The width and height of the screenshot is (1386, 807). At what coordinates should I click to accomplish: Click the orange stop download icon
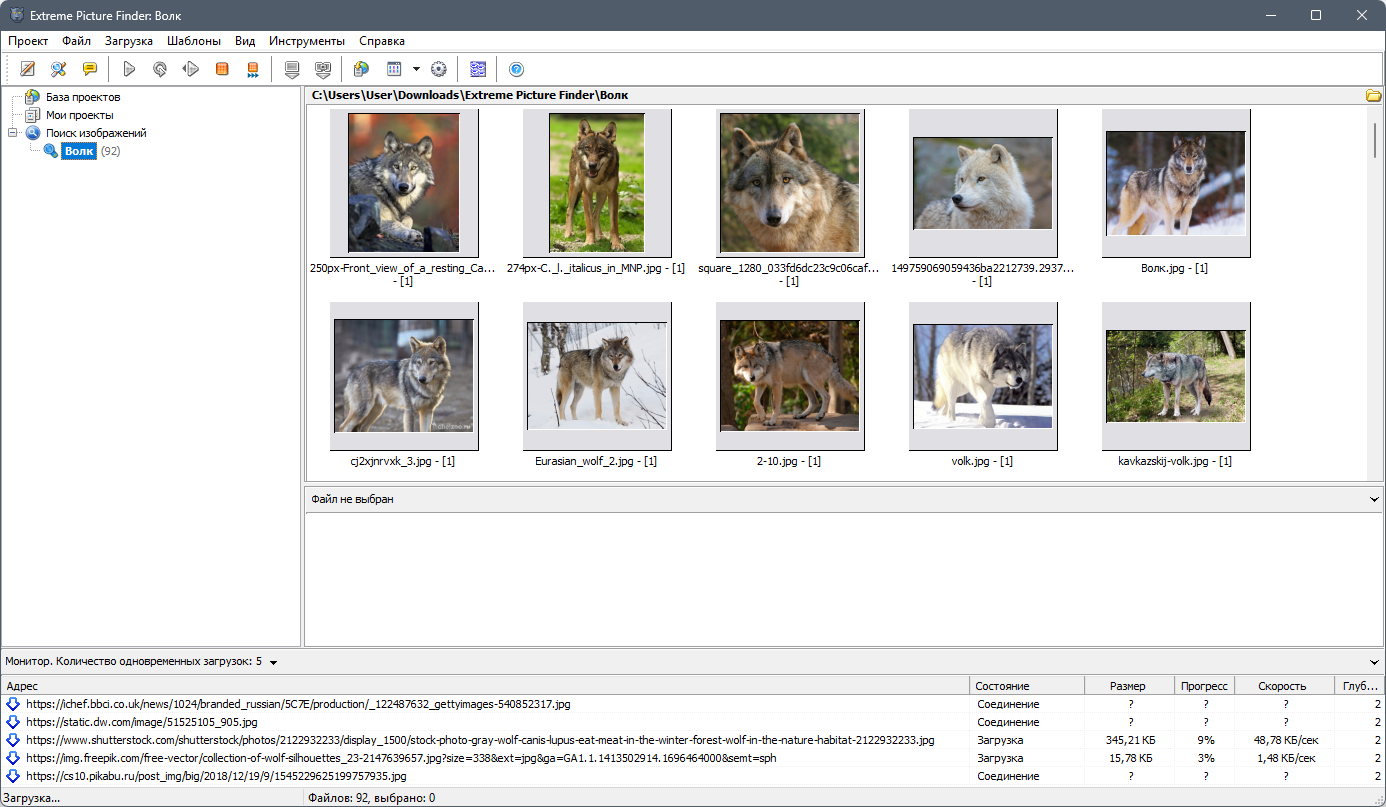click(222, 69)
